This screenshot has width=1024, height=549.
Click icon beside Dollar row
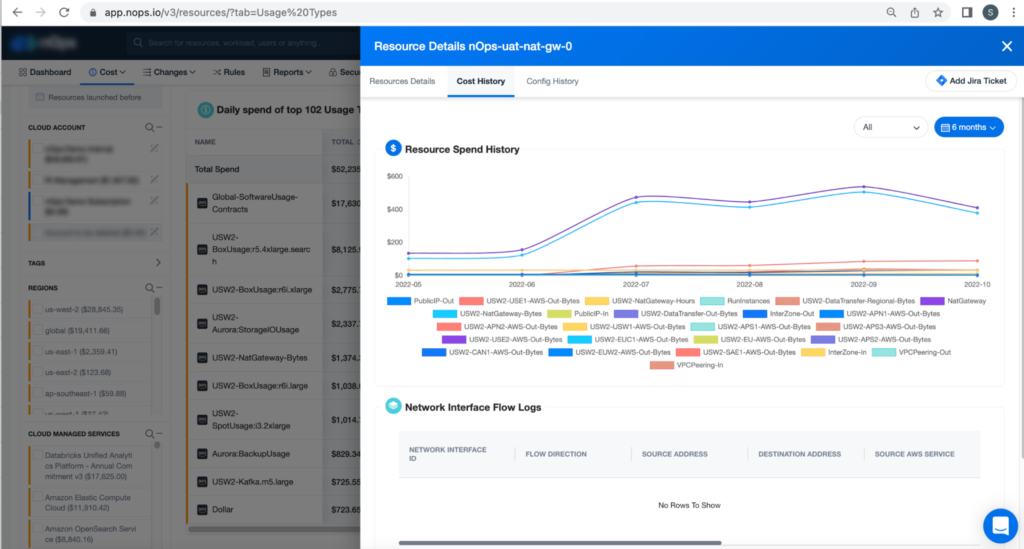click(x=202, y=509)
